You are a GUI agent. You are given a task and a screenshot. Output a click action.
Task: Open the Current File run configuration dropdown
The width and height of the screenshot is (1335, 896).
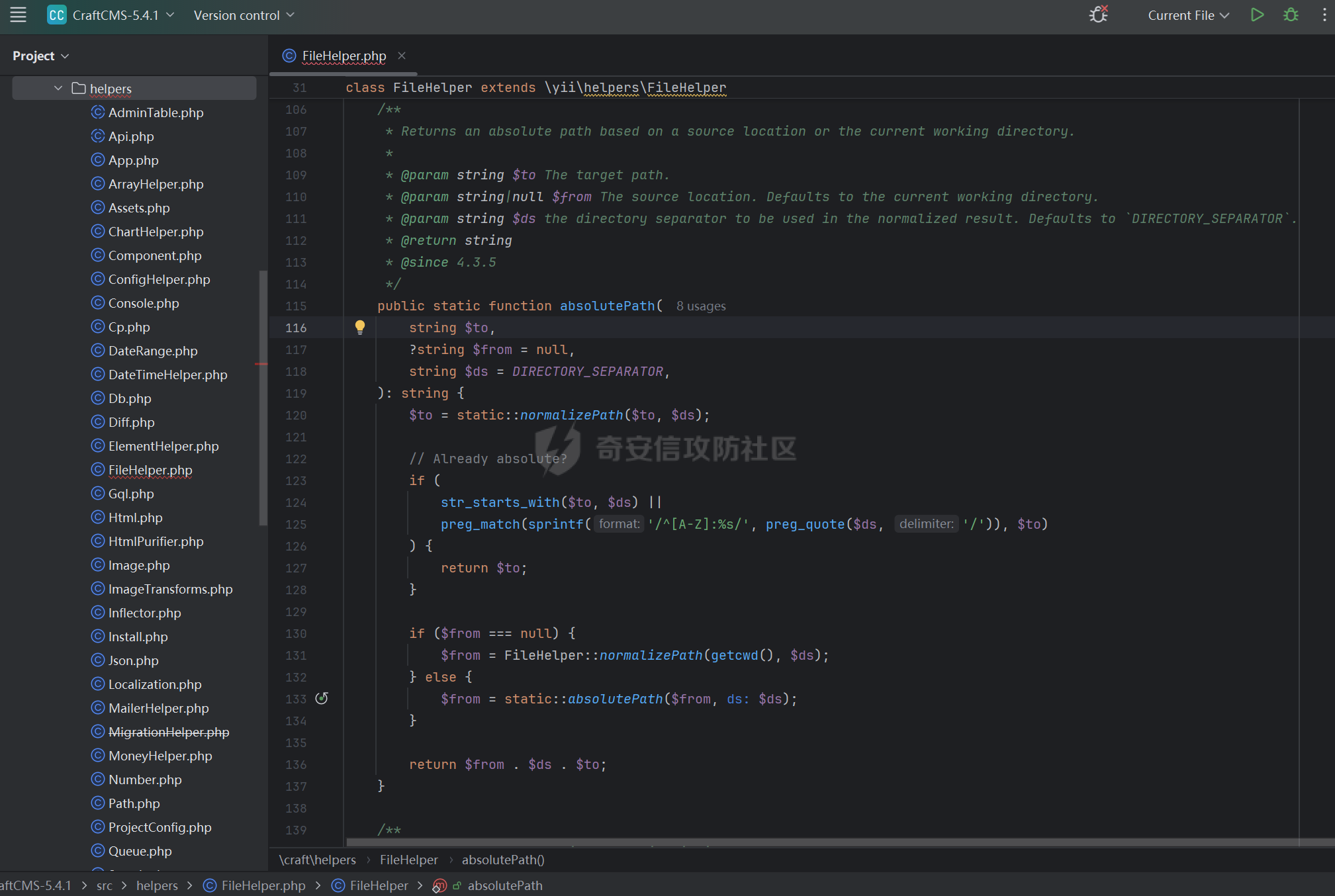1188,15
